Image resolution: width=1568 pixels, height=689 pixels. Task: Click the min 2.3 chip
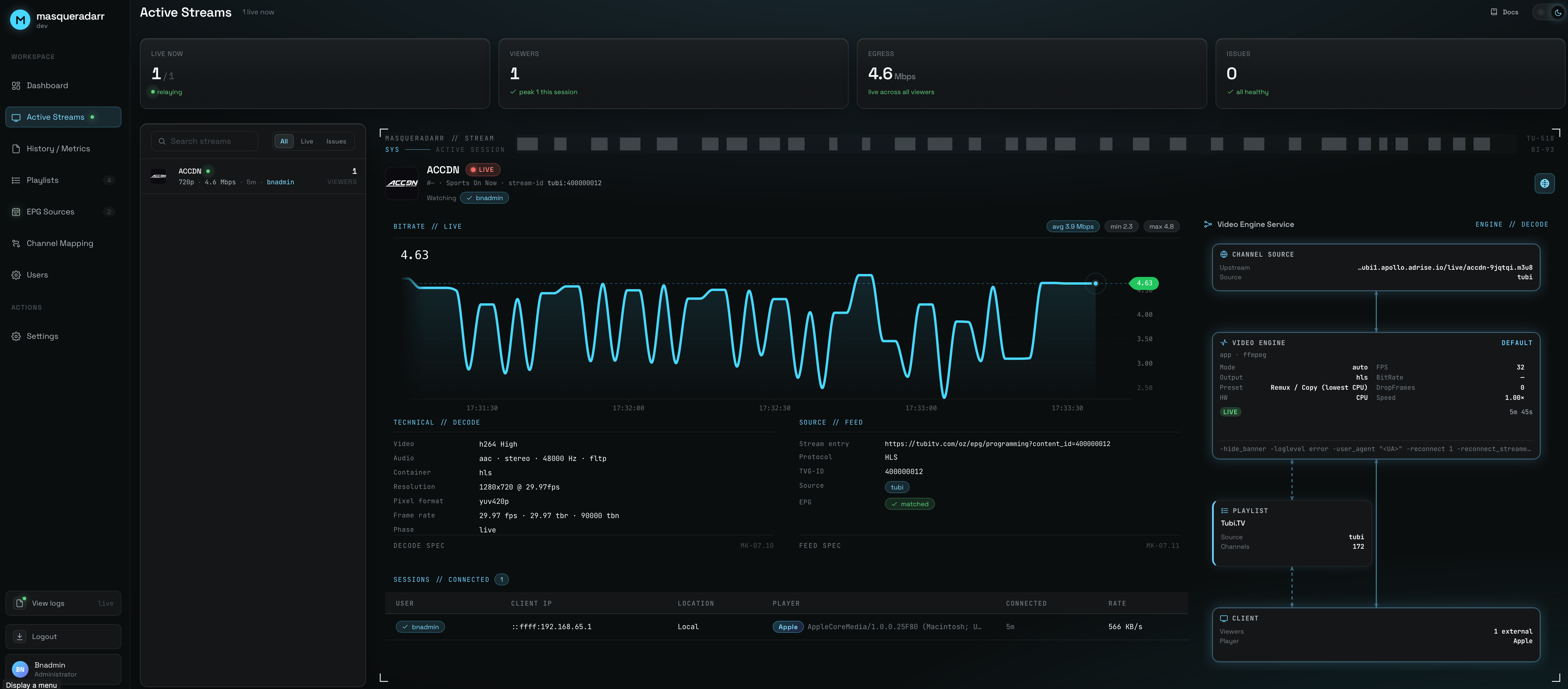1121,226
